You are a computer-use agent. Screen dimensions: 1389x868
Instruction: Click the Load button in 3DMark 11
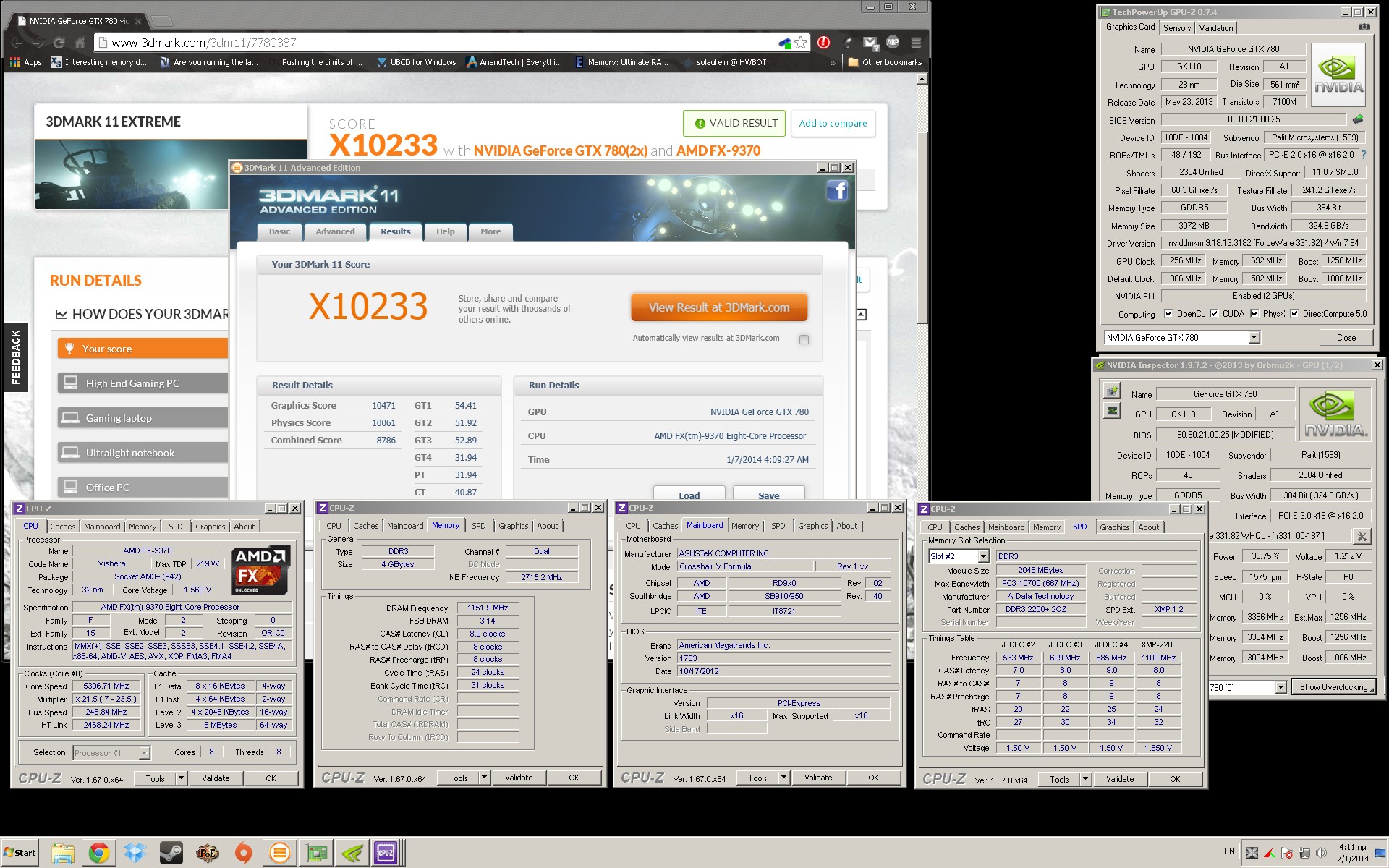coord(689,495)
